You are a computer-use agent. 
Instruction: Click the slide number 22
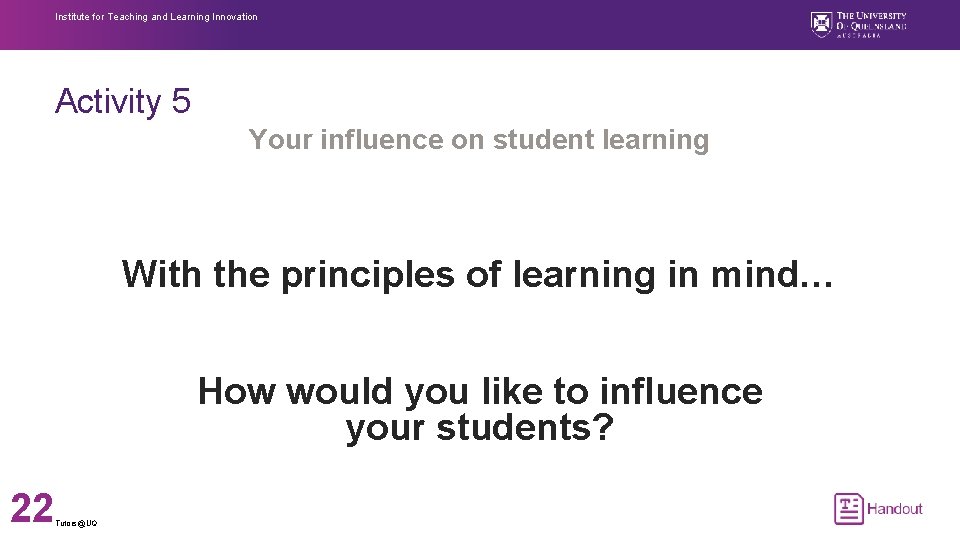32,508
